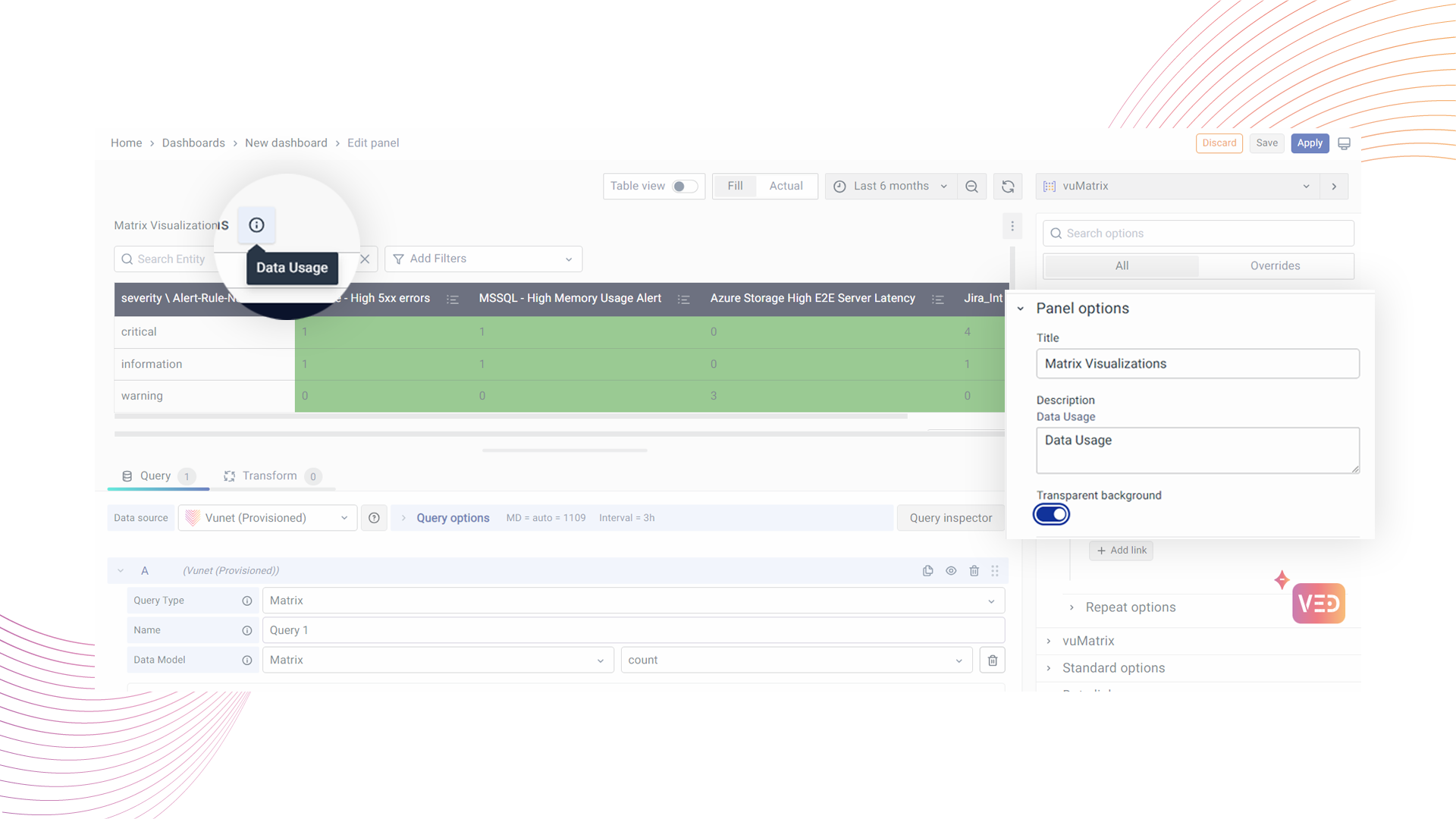Click the Search options field

(1198, 234)
